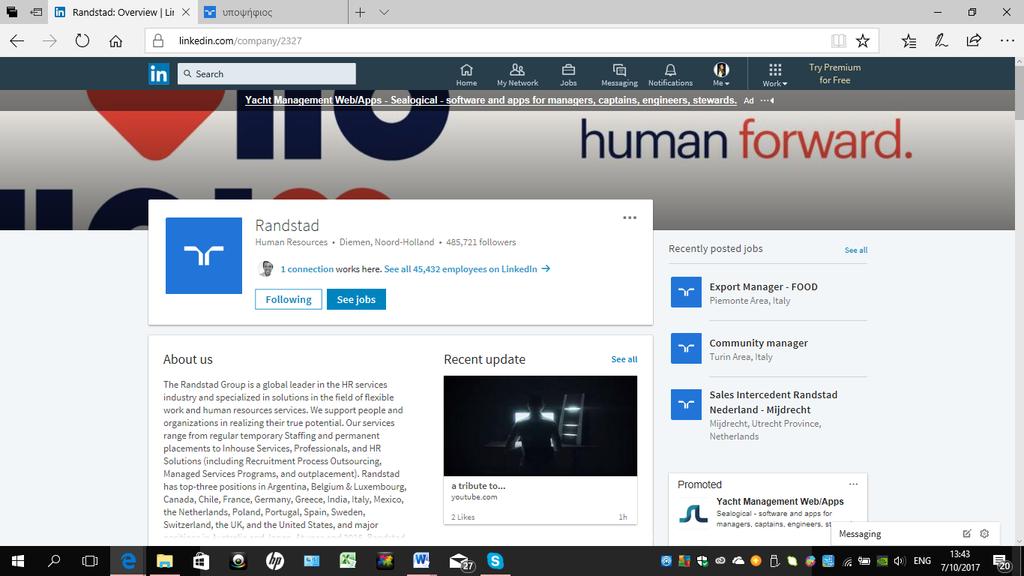
Task: Click the volume icon in system tray
Action: click(x=899, y=561)
